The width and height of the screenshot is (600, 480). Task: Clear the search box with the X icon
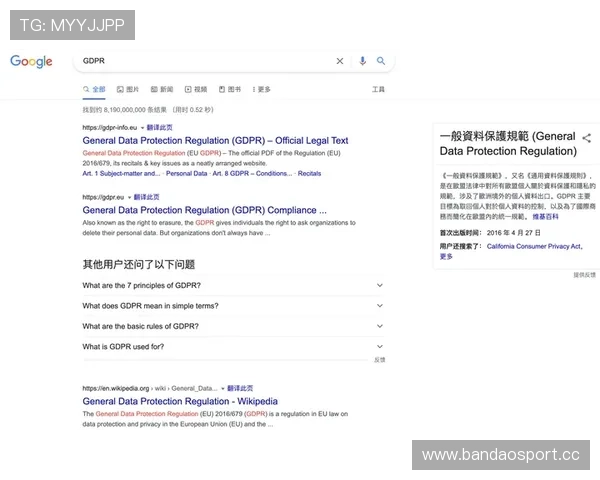click(x=340, y=61)
